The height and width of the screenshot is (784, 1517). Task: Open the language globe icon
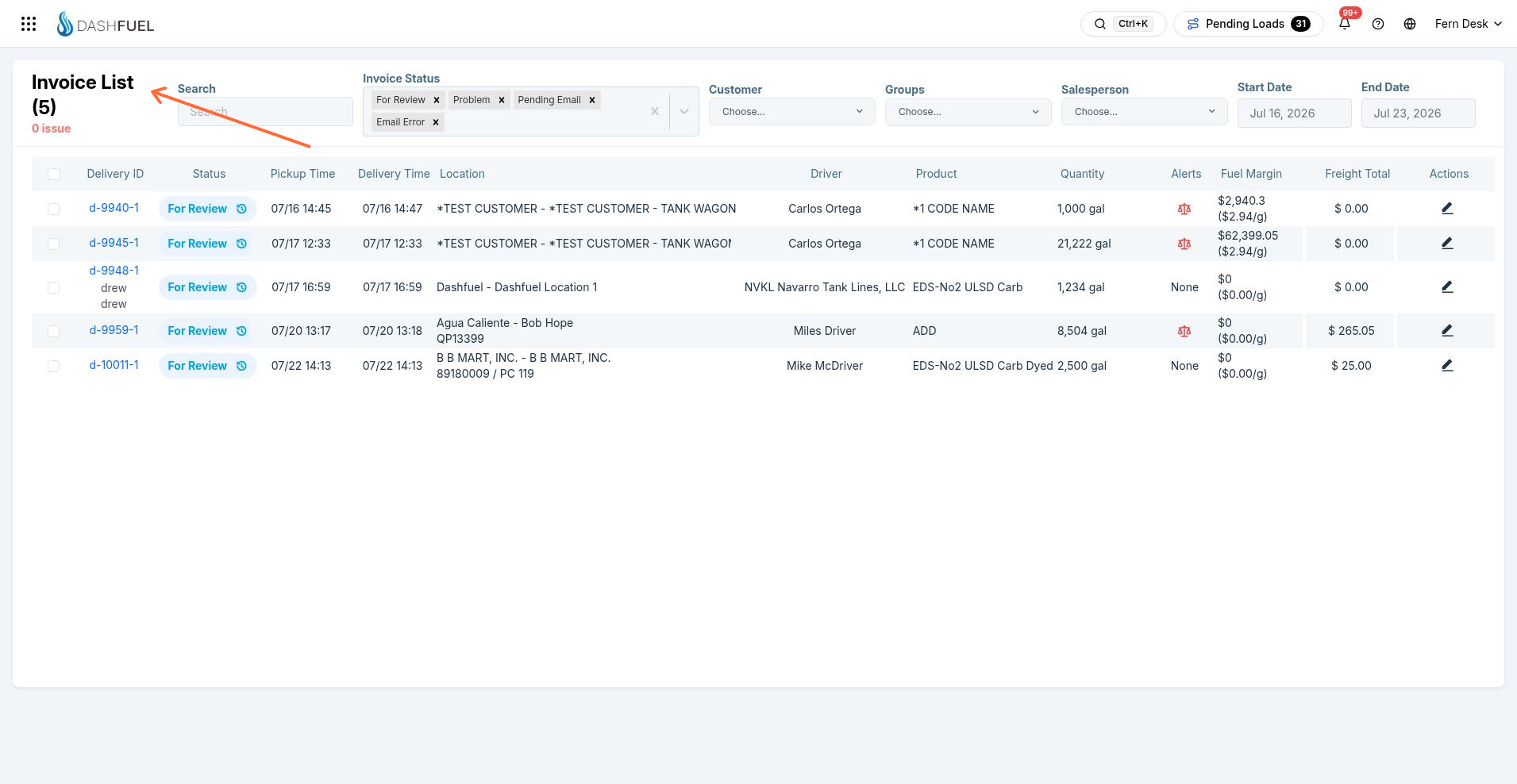[1410, 24]
